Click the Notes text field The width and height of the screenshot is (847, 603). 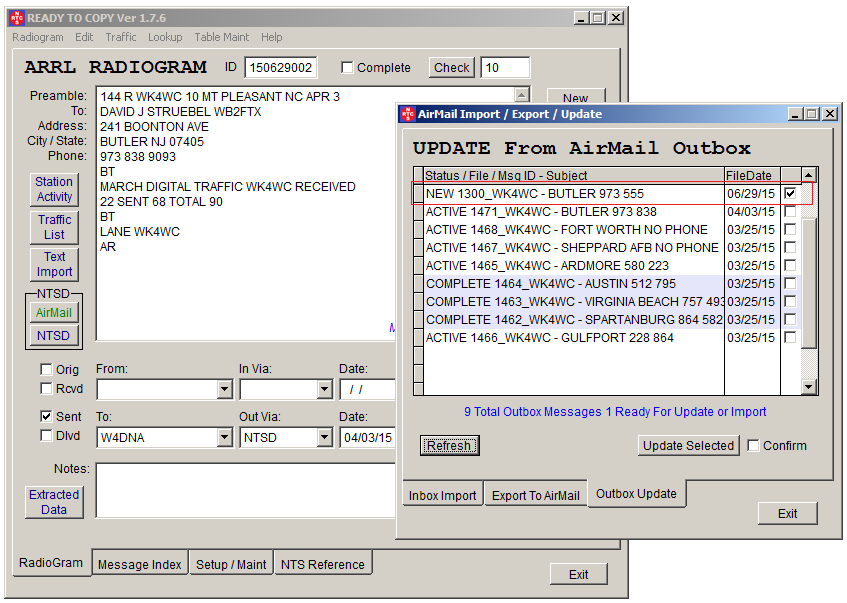pyautogui.click(x=246, y=491)
